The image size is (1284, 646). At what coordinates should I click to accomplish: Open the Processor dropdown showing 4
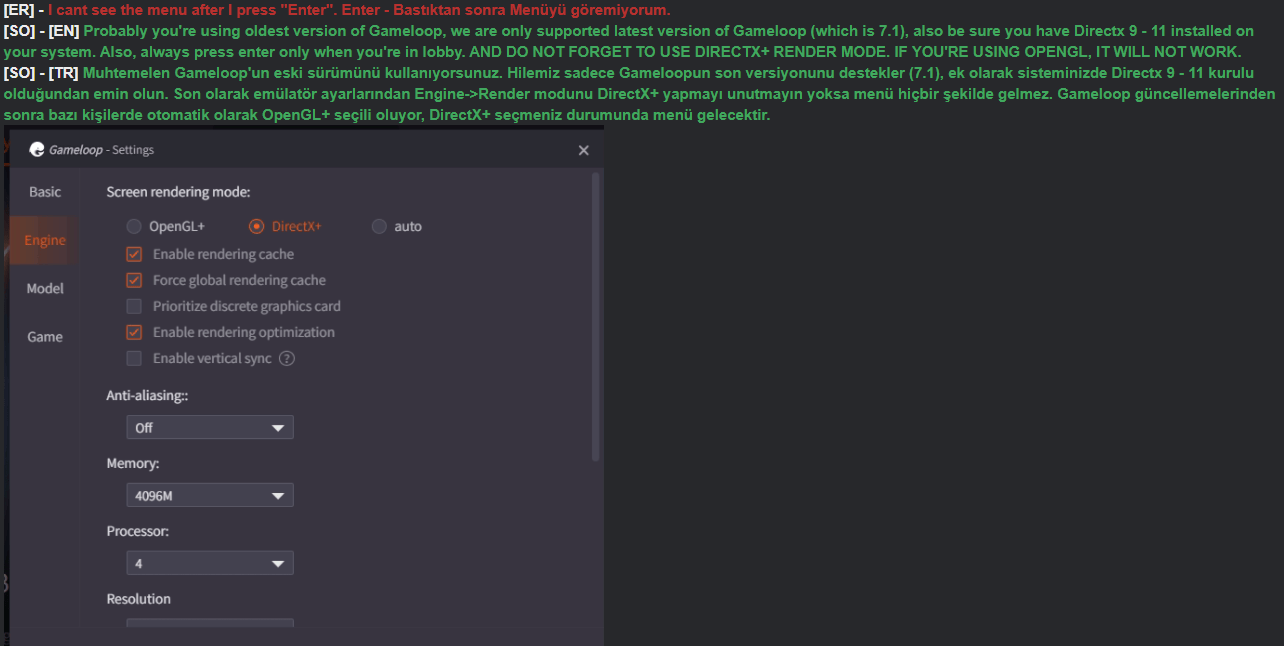coord(210,563)
